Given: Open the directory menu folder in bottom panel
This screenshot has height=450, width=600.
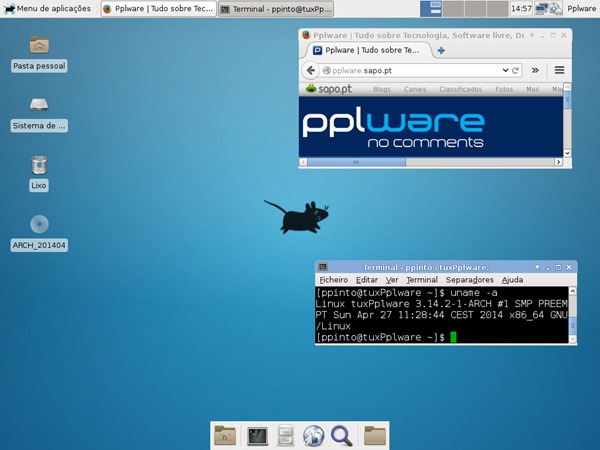Looking at the screenshot, I should point(375,436).
